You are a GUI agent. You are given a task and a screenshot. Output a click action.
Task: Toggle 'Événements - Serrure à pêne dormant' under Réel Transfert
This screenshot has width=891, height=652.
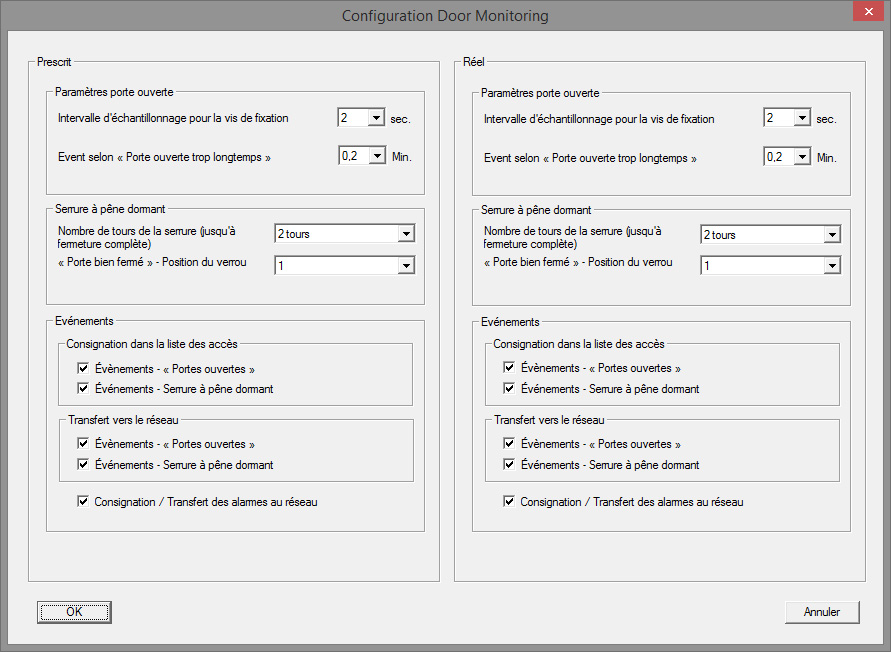pos(509,464)
